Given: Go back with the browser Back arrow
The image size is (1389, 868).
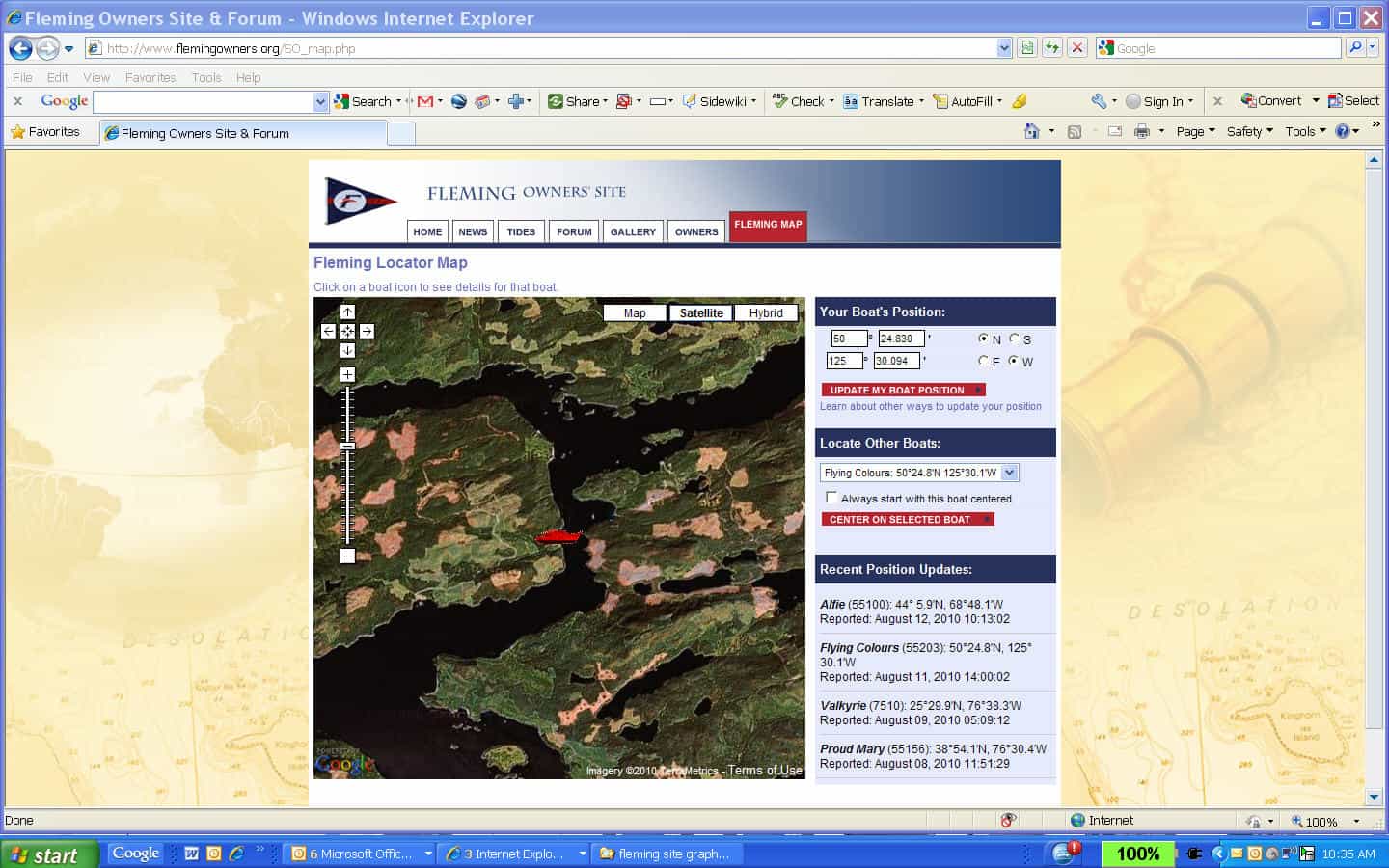Looking at the screenshot, I should (x=20, y=47).
